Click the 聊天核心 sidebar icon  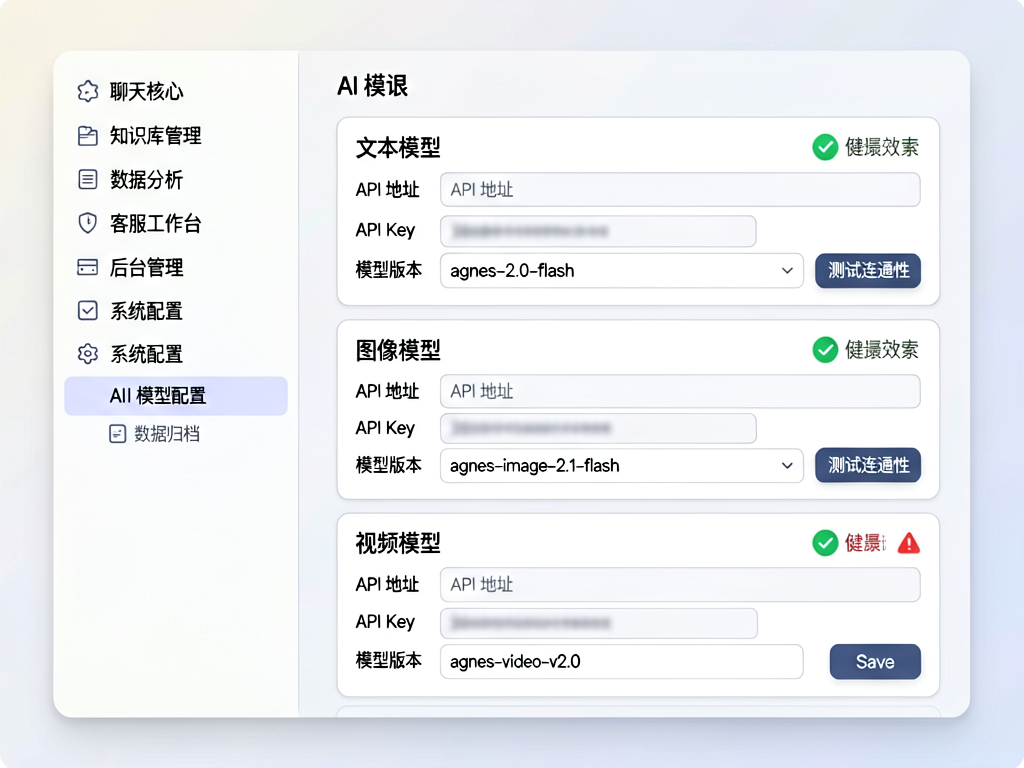pos(88,91)
